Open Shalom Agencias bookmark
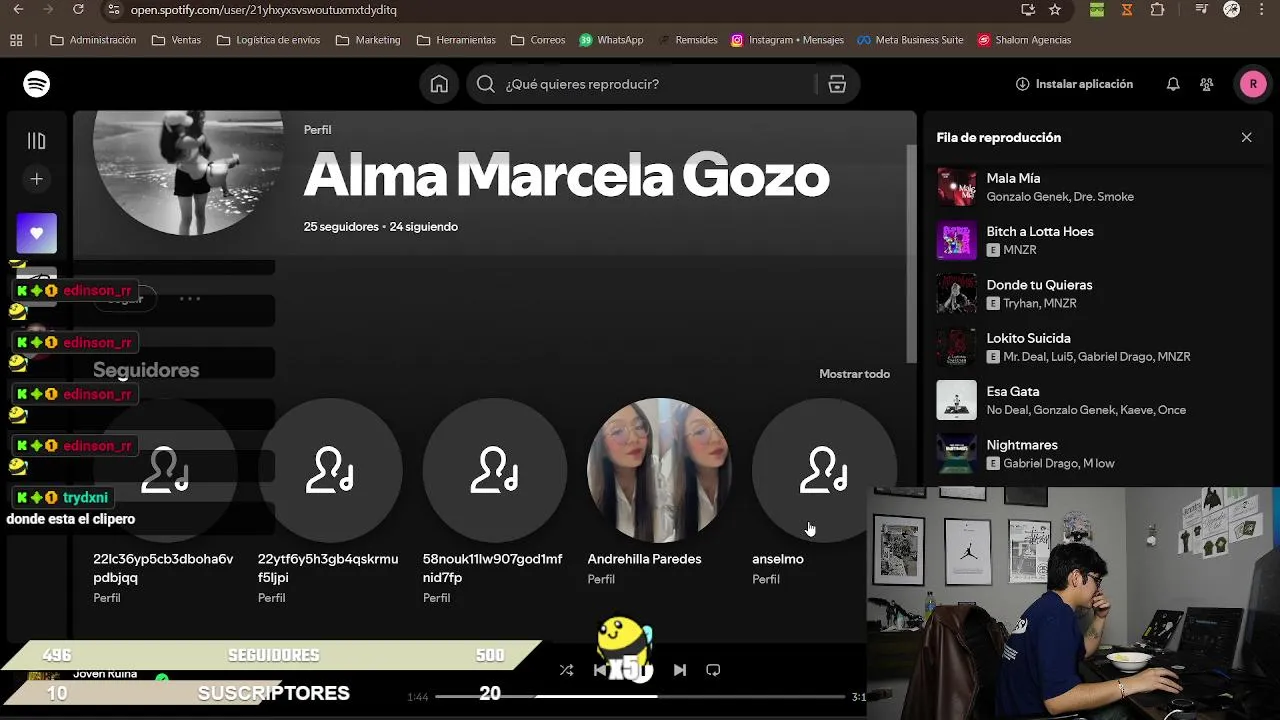 [1025, 40]
